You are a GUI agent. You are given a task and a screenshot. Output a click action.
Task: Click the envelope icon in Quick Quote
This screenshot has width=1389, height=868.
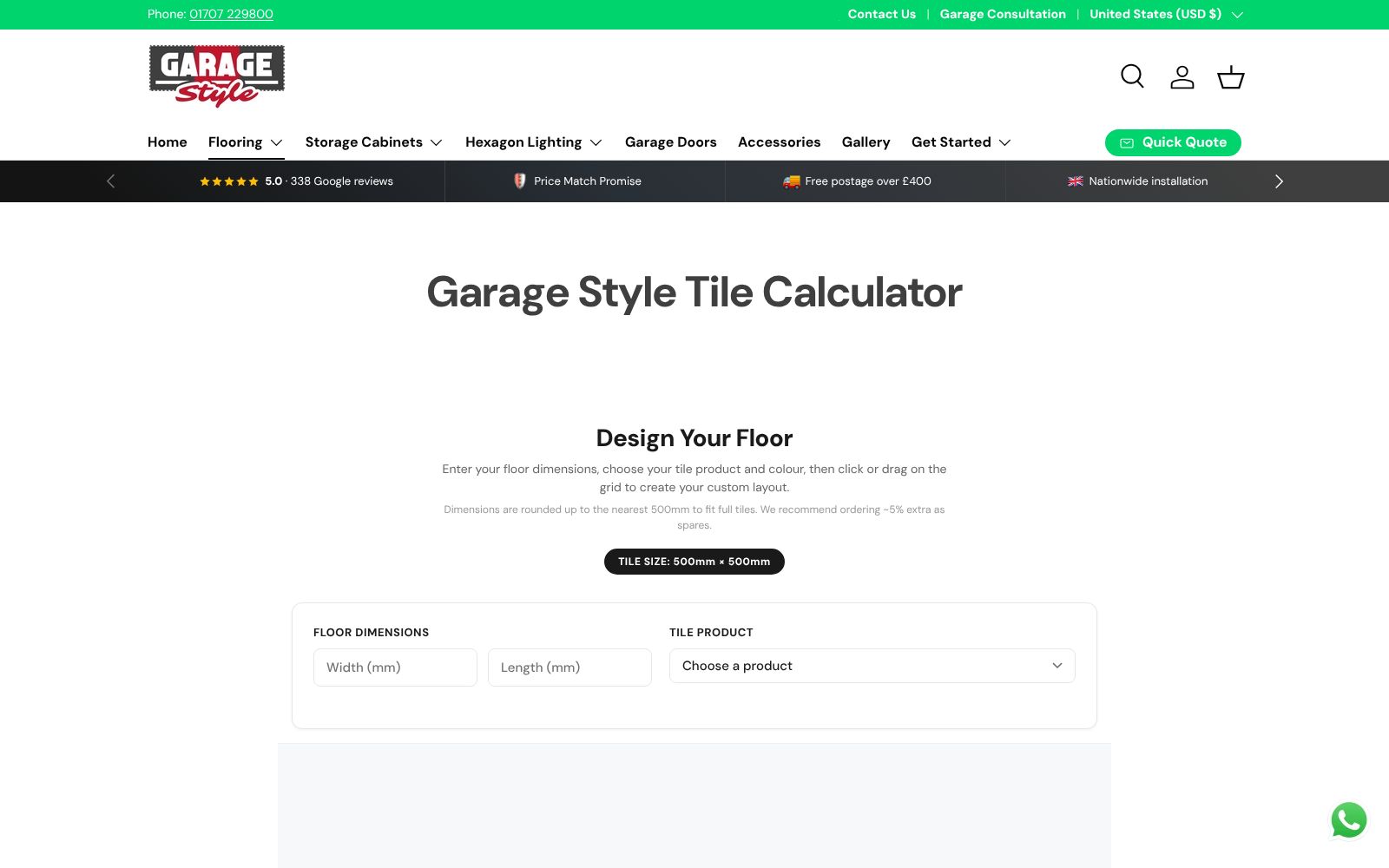coord(1127,142)
